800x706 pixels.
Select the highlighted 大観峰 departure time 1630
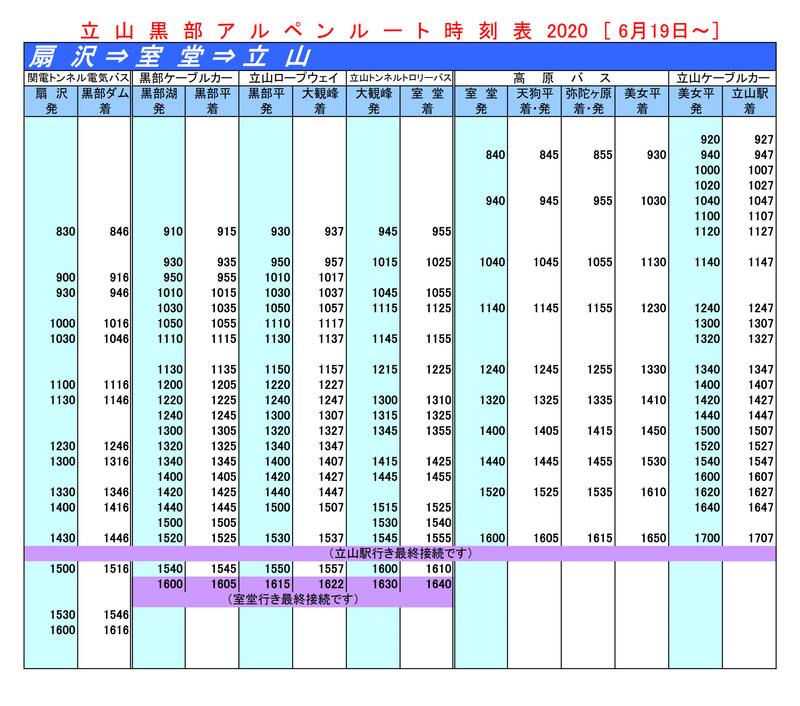[385, 584]
